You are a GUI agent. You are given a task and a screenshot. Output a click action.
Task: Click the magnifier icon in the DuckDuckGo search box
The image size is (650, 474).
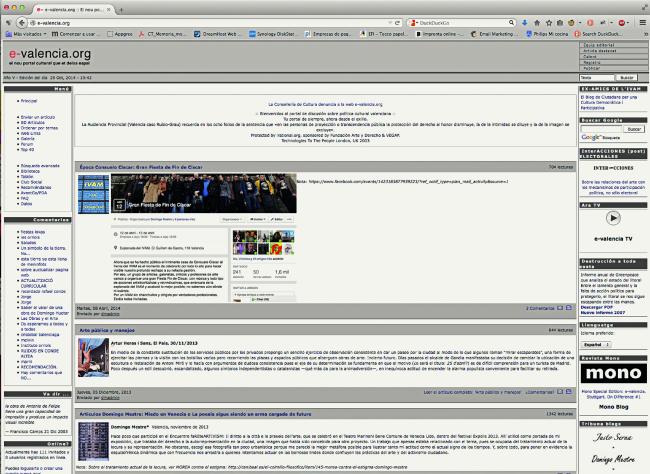(x=511, y=23)
